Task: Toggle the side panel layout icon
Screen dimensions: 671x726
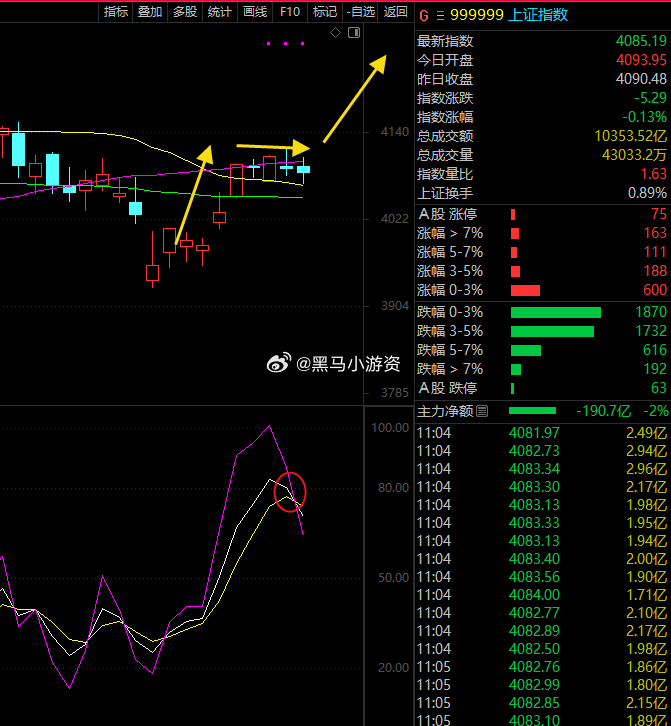Action: coord(354,32)
